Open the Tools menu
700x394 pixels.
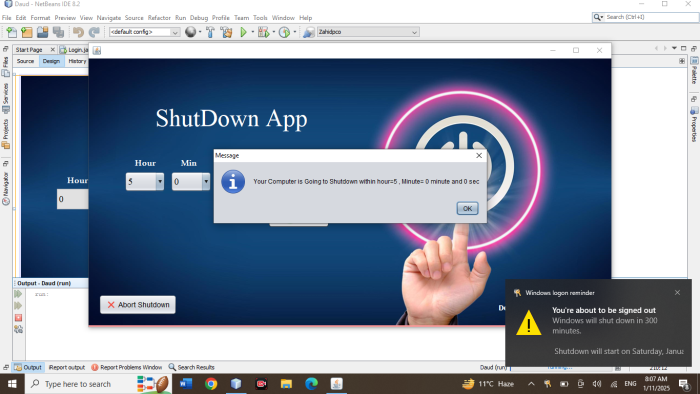[260, 18]
